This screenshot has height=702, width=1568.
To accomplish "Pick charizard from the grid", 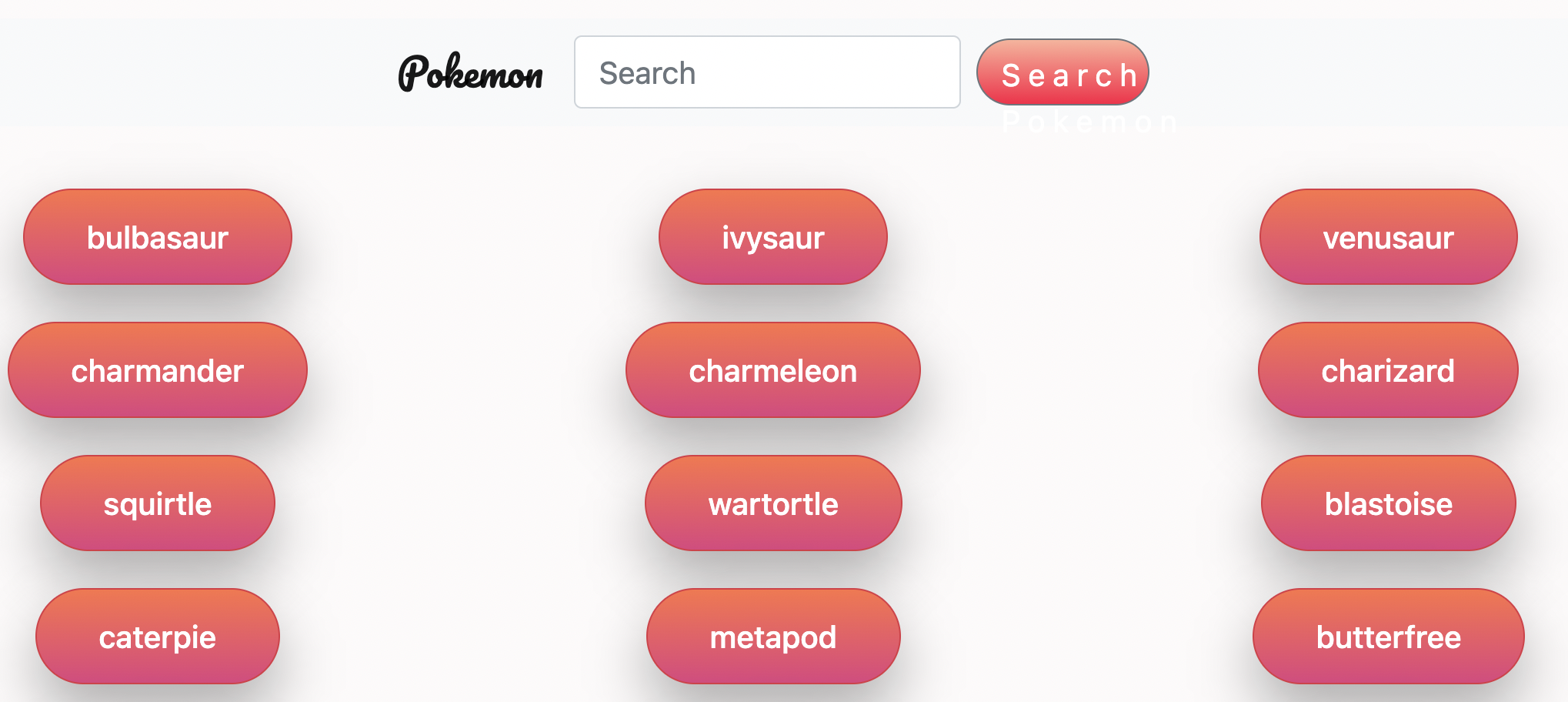I will 1387,370.
